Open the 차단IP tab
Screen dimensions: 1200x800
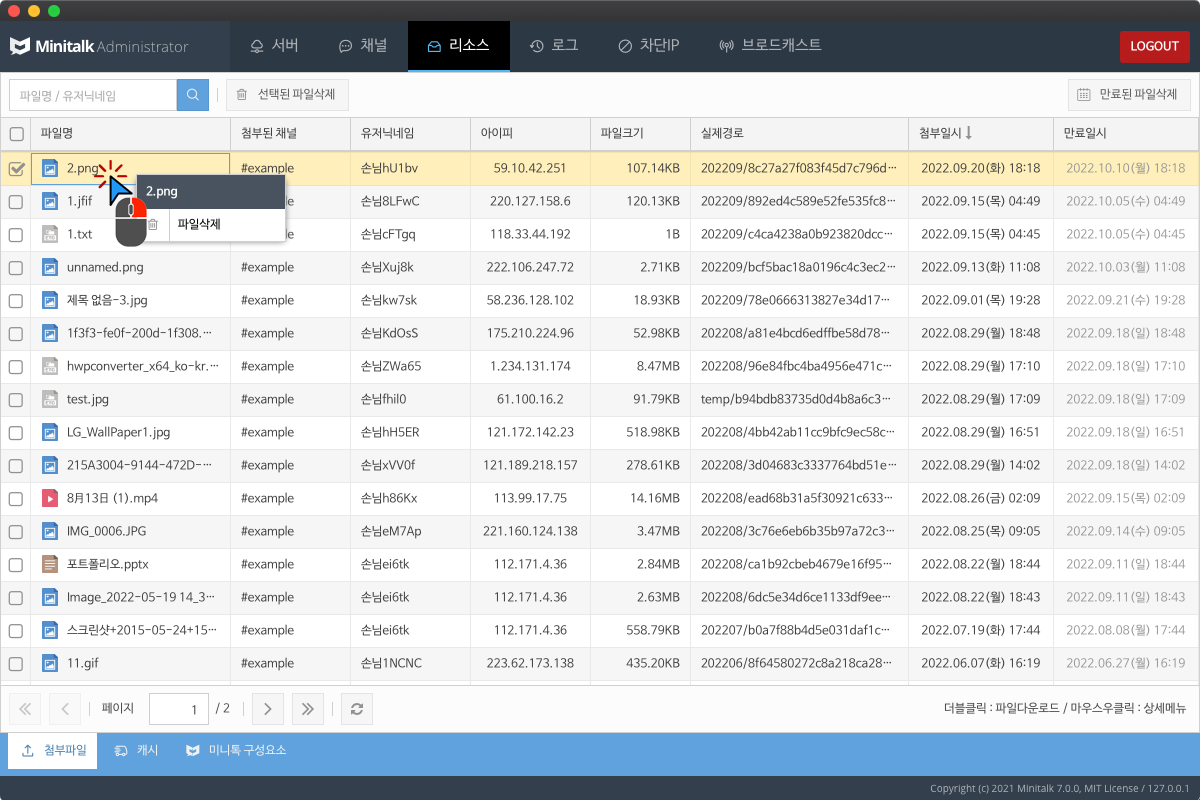coord(648,46)
